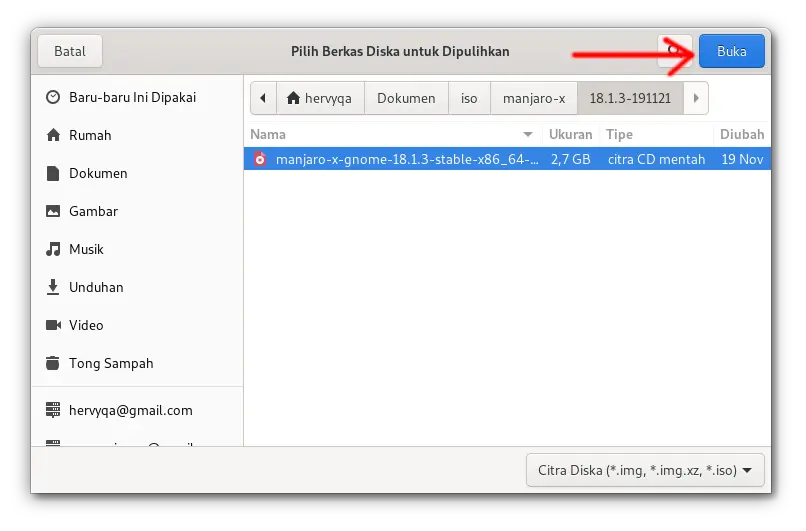The width and height of the screenshot is (806, 531).
Task: Click the video camera icon
Action: click(53, 325)
